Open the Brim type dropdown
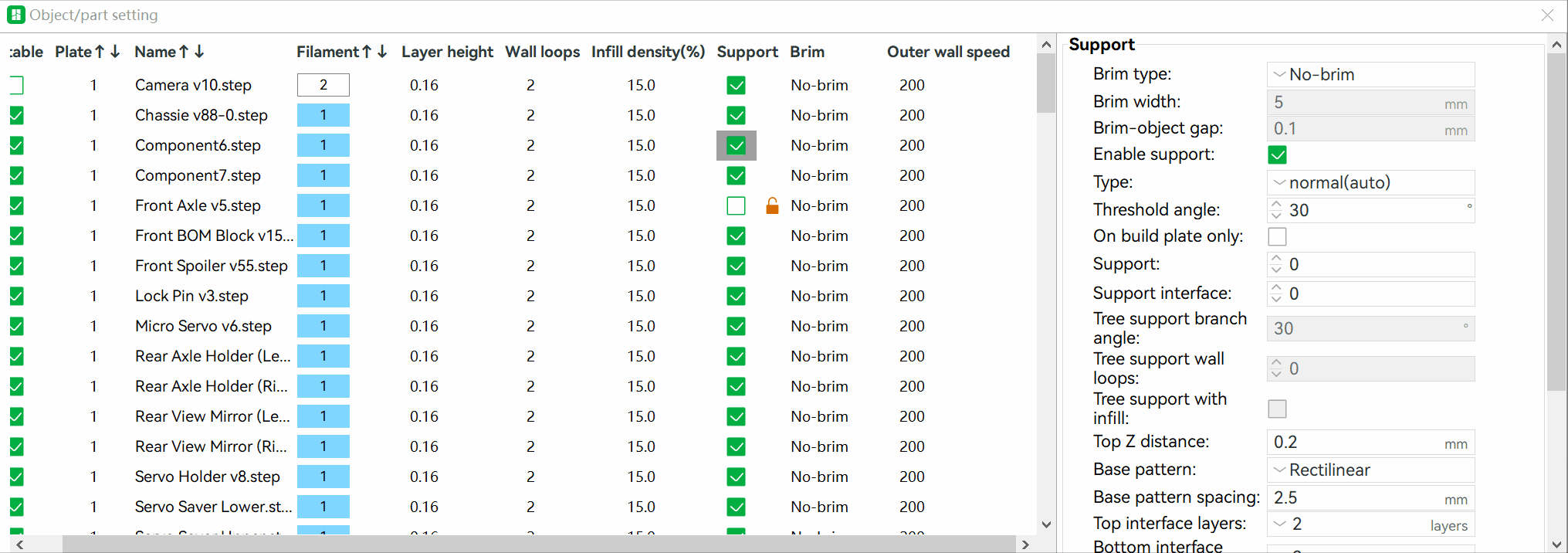This screenshot has height=553, width=1568. (x=1370, y=74)
